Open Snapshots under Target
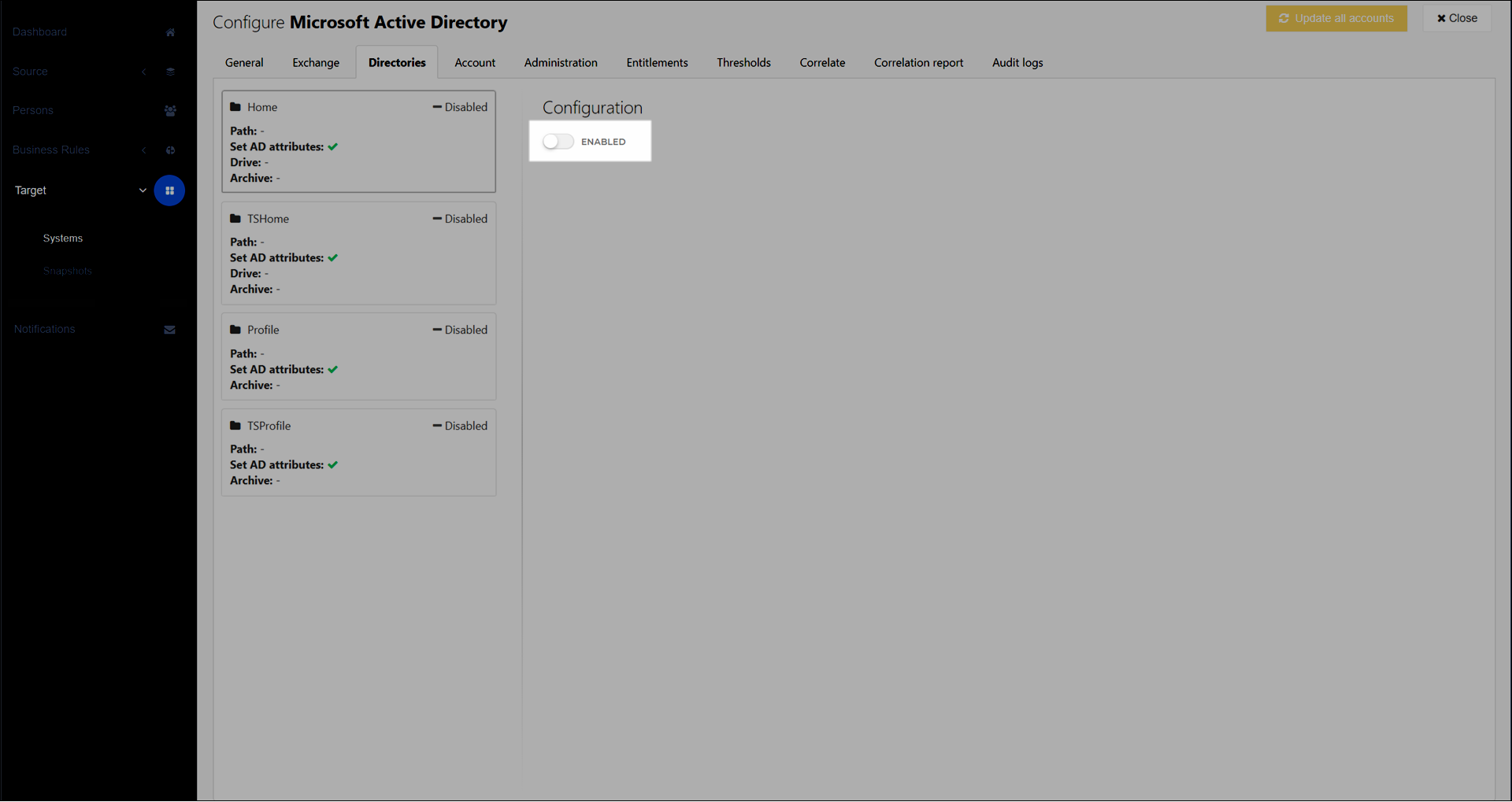This screenshot has height=802, width=1512. tap(68, 272)
